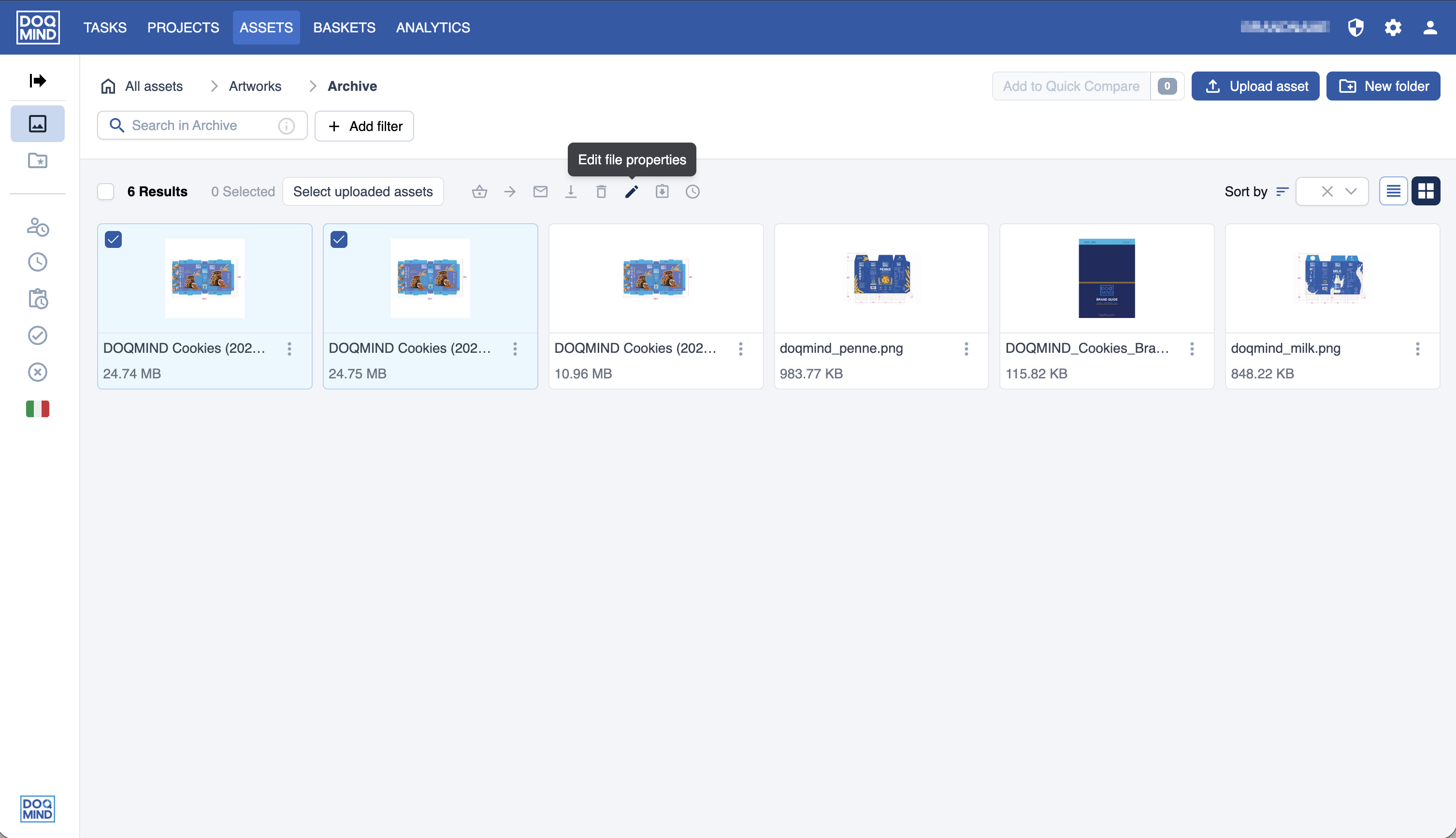Switch language via the Italian flag

click(x=37, y=409)
